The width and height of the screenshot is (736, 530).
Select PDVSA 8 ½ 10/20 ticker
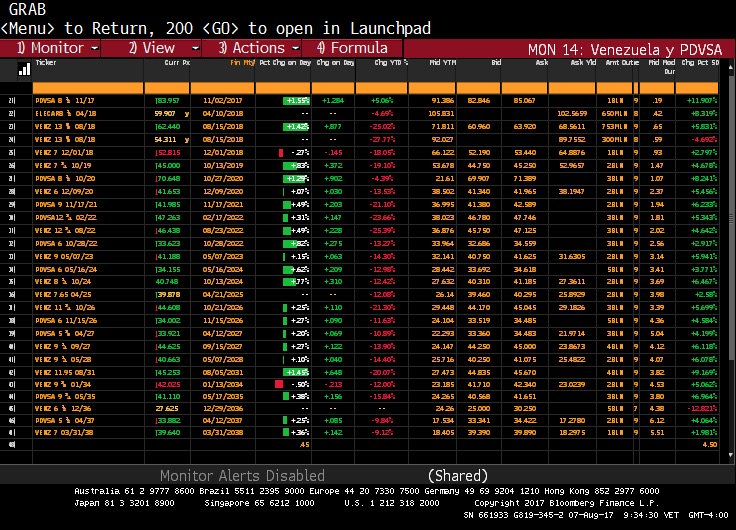click(65, 179)
